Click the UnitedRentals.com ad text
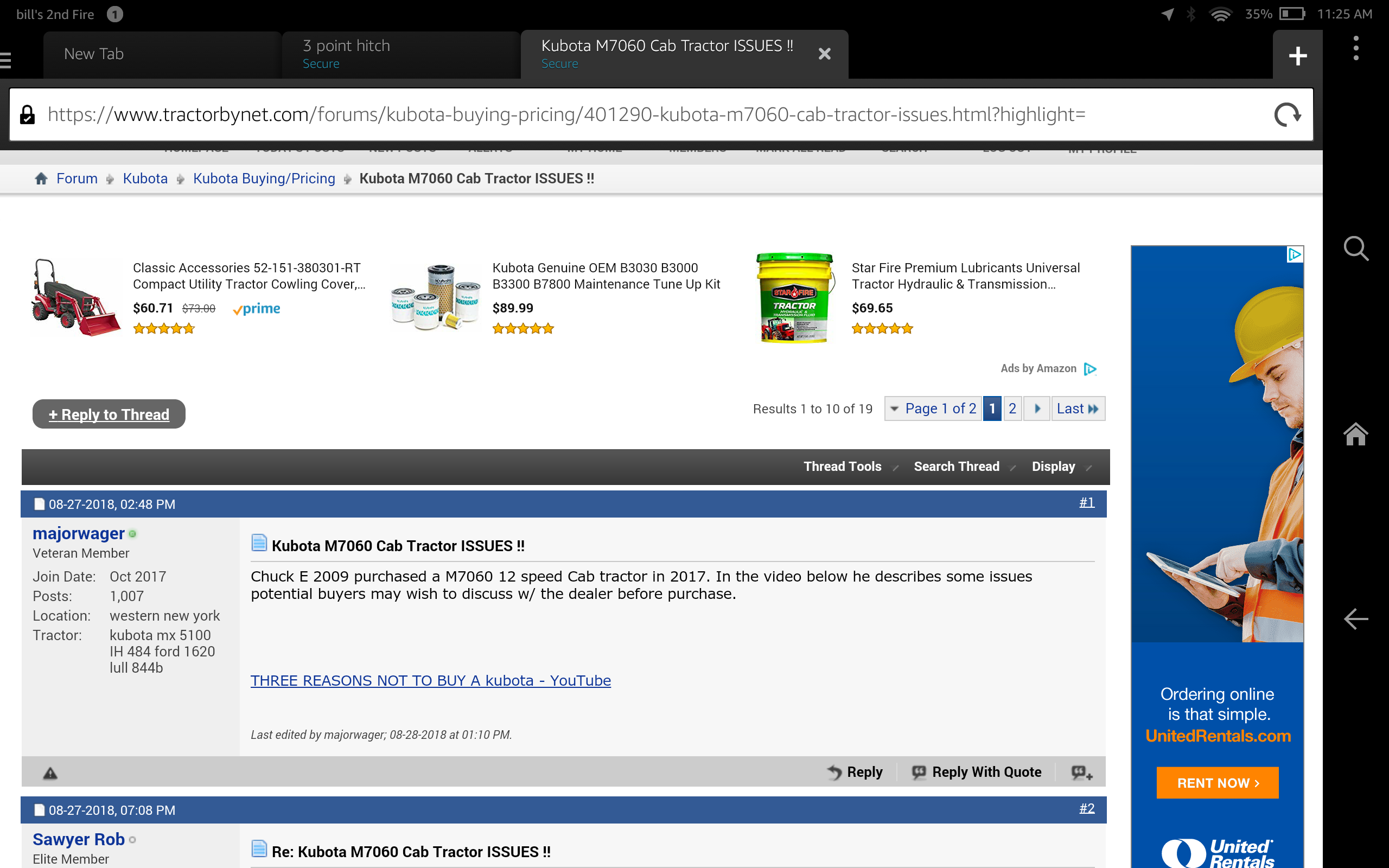The width and height of the screenshot is (1389, 868). tap(1218, 736)
